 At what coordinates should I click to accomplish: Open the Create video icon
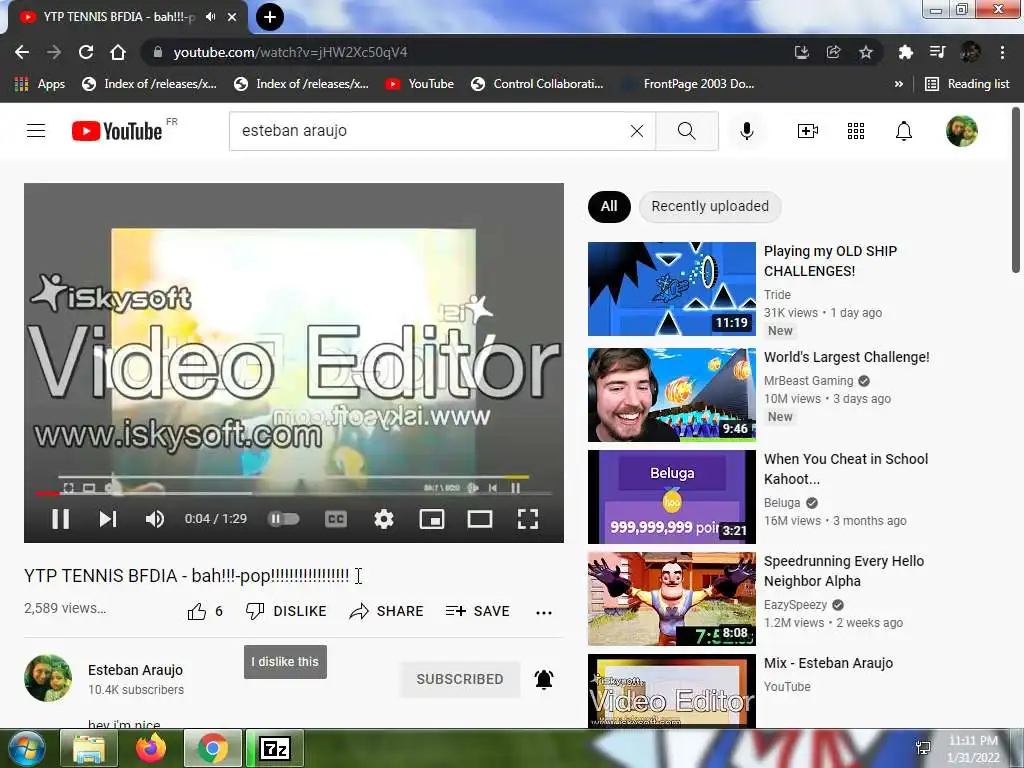[808, 131]
